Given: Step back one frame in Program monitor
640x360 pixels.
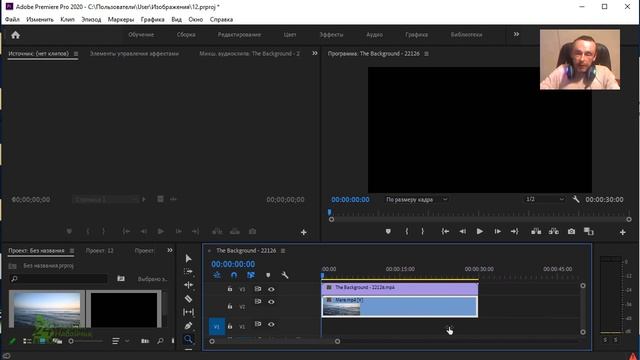Looking at the screenshot, I should (x=462, y=231).
